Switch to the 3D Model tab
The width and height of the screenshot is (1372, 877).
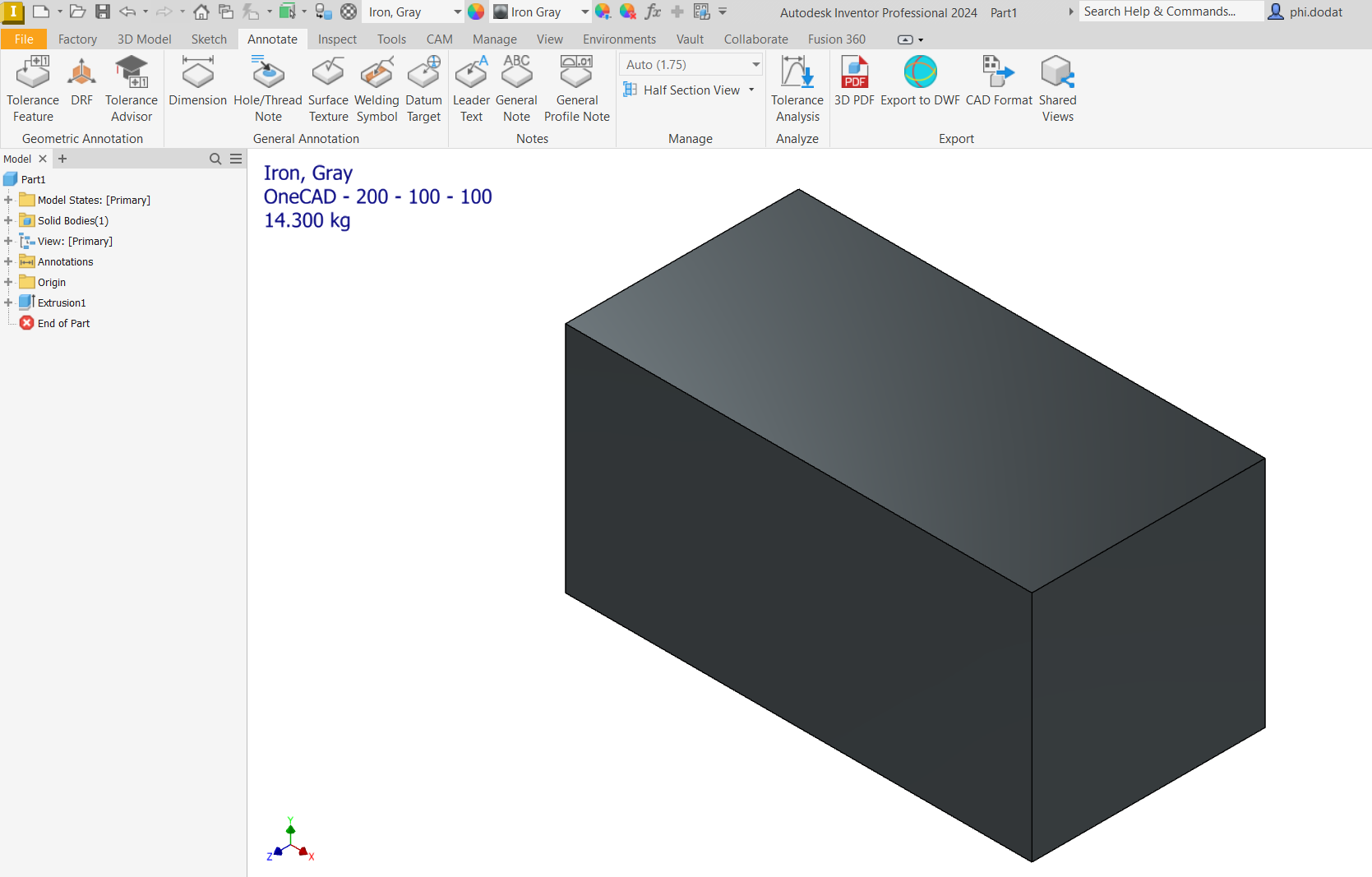[144, 39]
